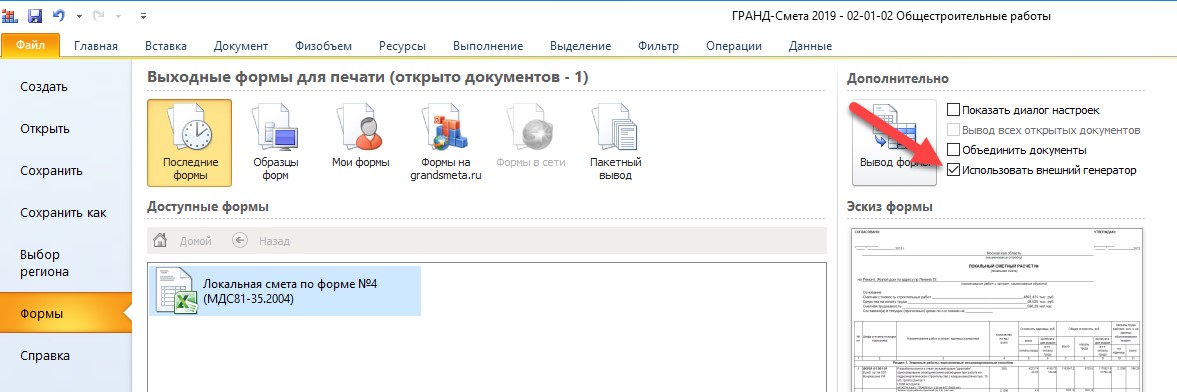Screen dimensions: 1177x392
Task: Click the Excel icon of Локальная смета
Action: pos(175,291)
